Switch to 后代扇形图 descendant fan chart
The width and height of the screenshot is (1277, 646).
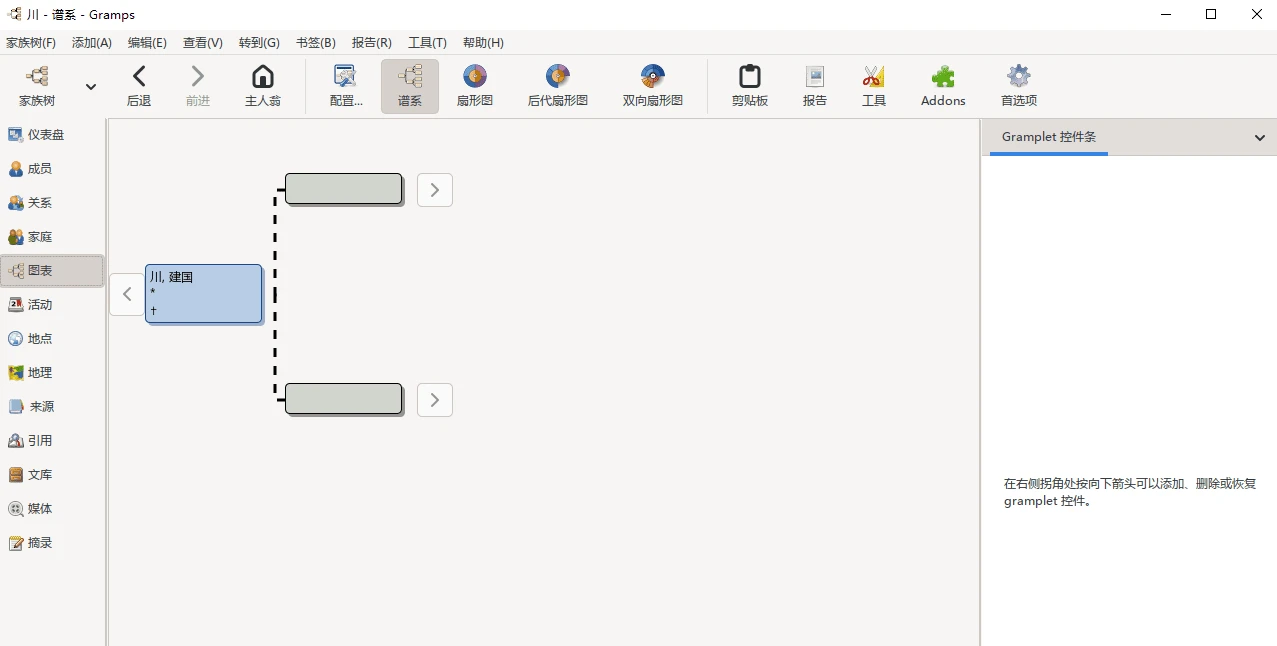coord(557,85)
